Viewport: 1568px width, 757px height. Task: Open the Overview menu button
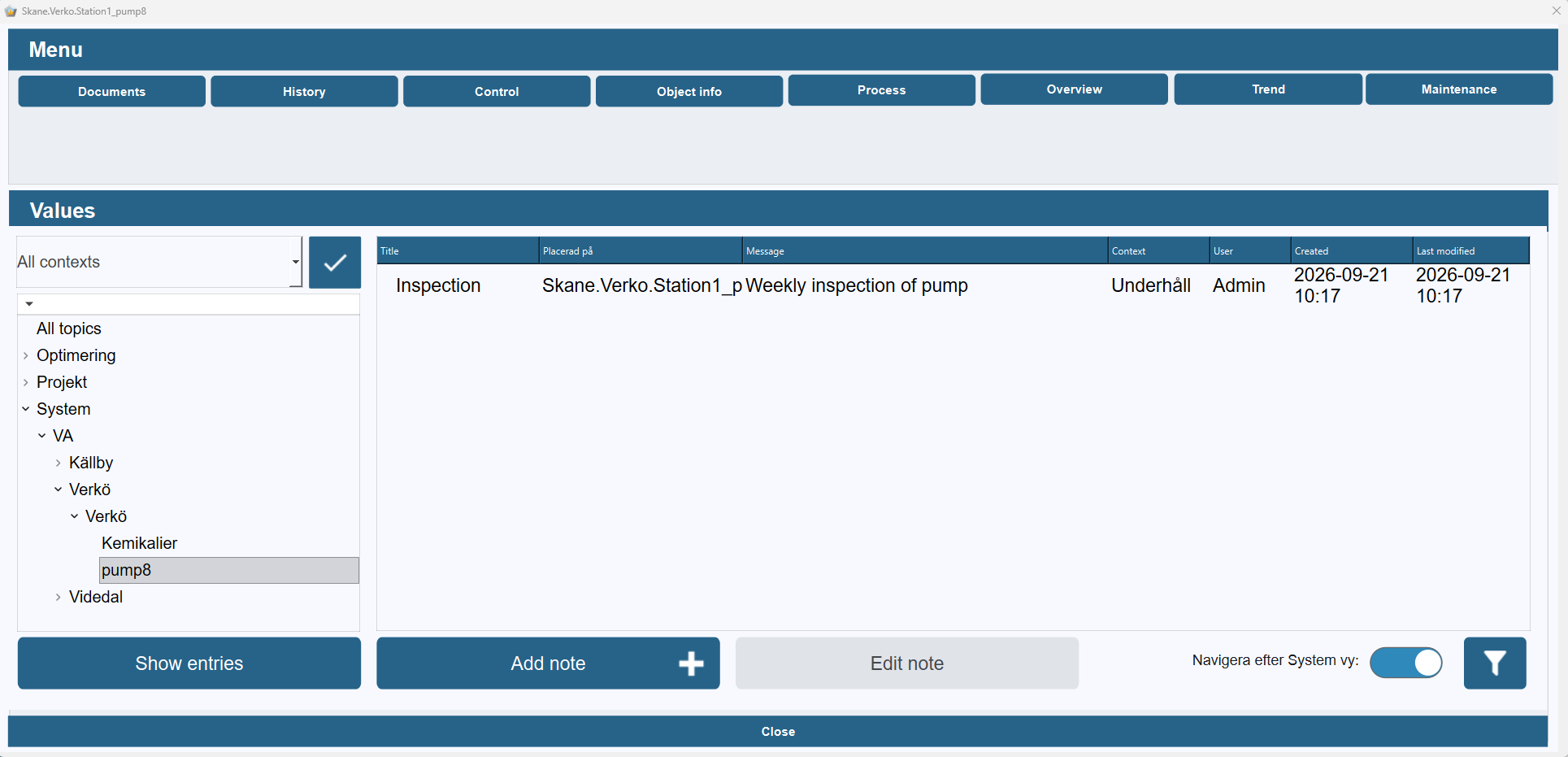click(1075, 89)
